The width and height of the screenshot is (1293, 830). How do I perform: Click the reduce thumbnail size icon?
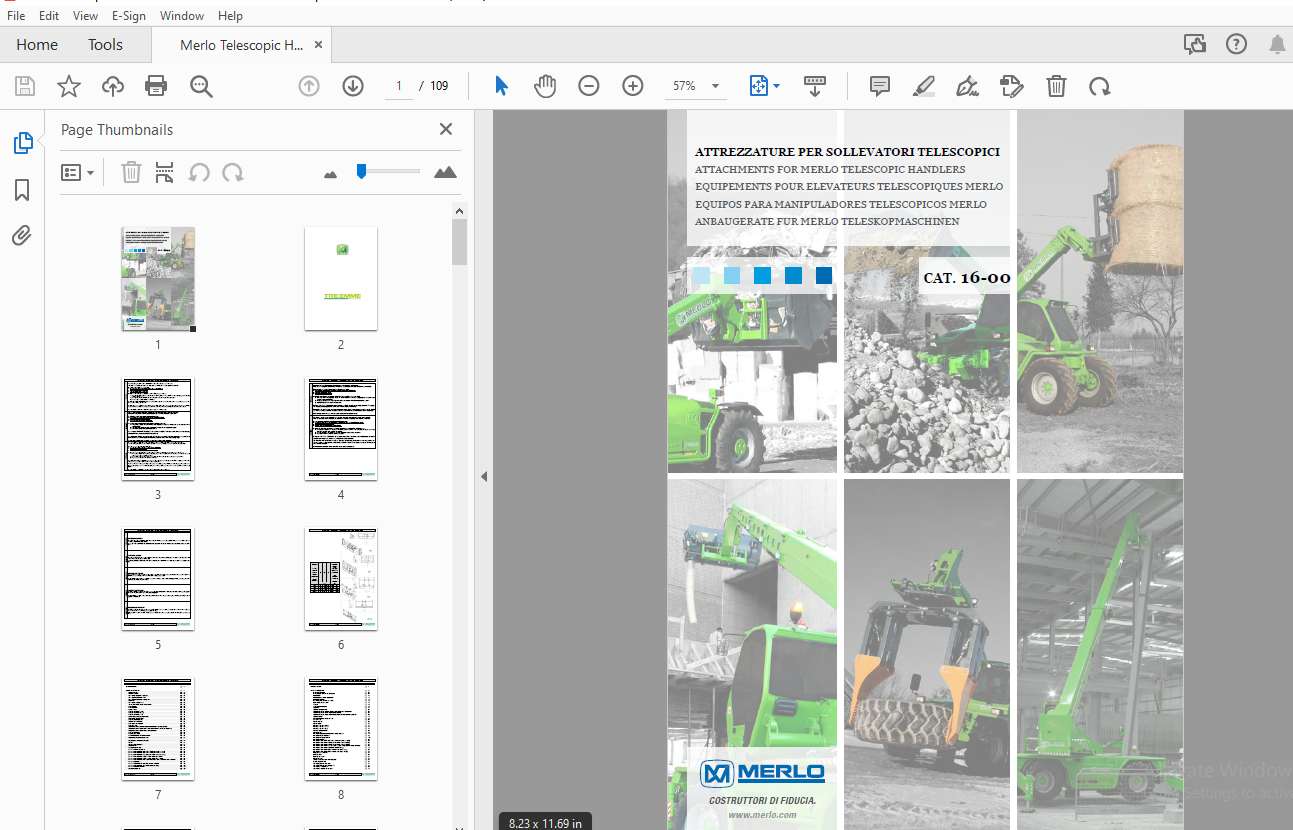tap(331, 174)
